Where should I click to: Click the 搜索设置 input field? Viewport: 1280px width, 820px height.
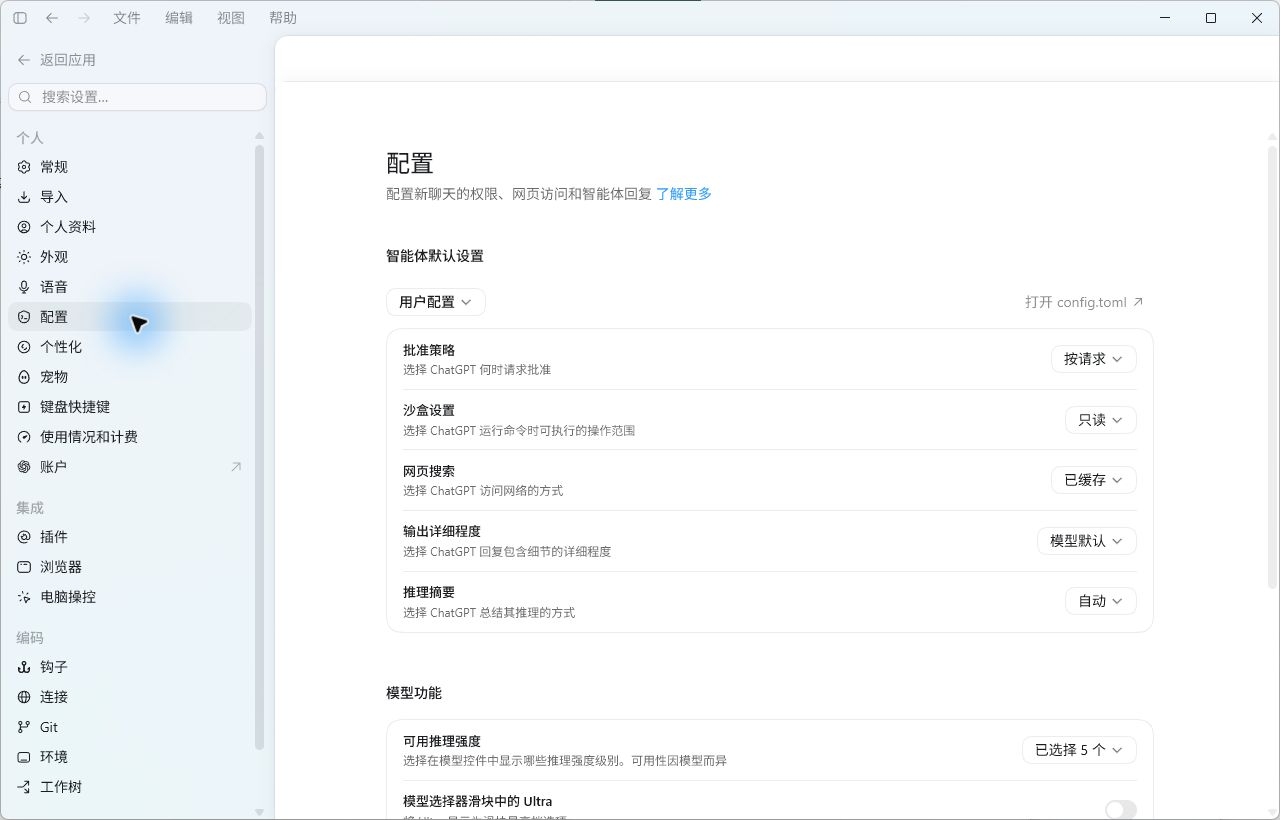pos(138,97)
